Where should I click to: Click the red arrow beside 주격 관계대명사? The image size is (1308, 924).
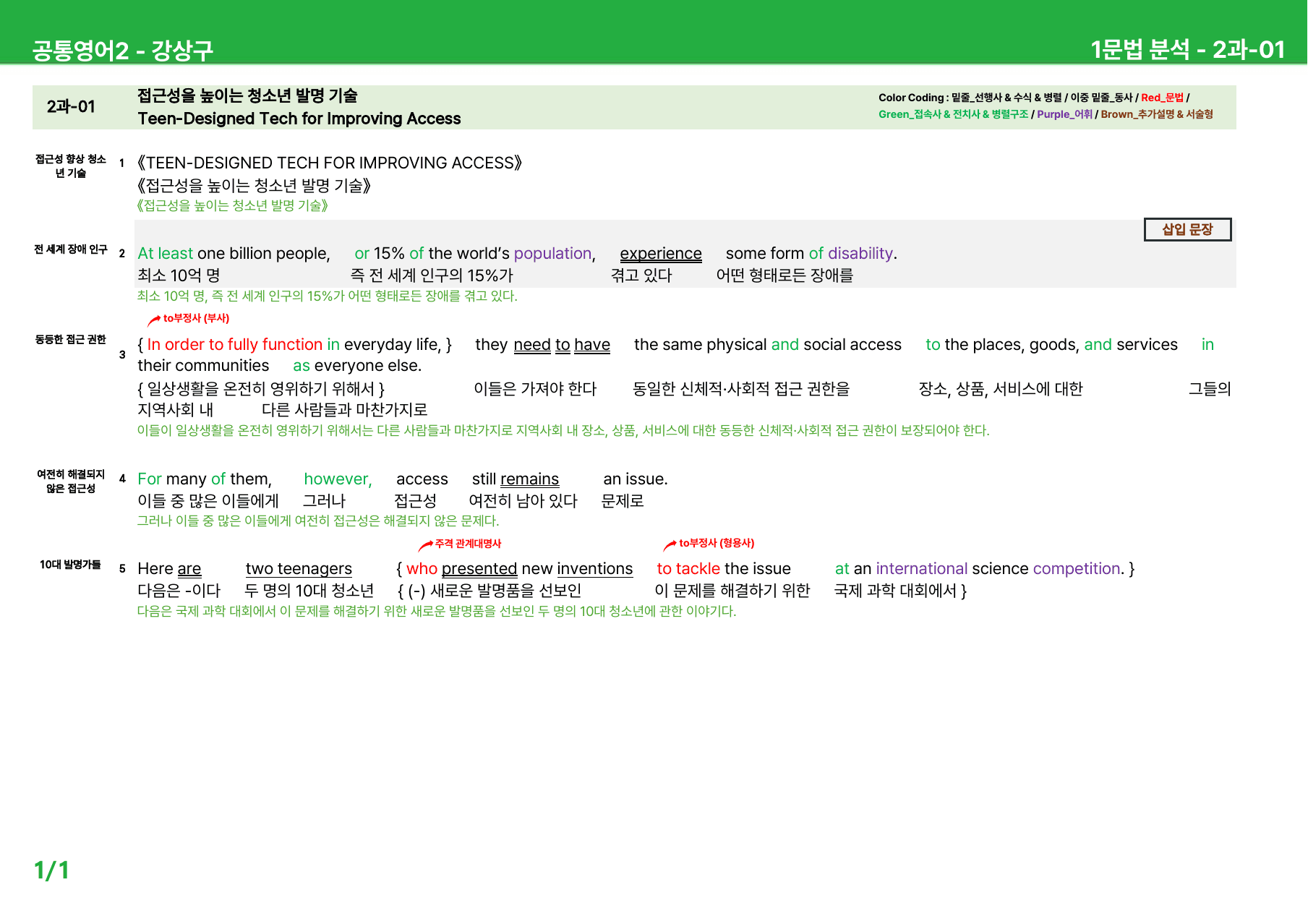tap(426, 545)
